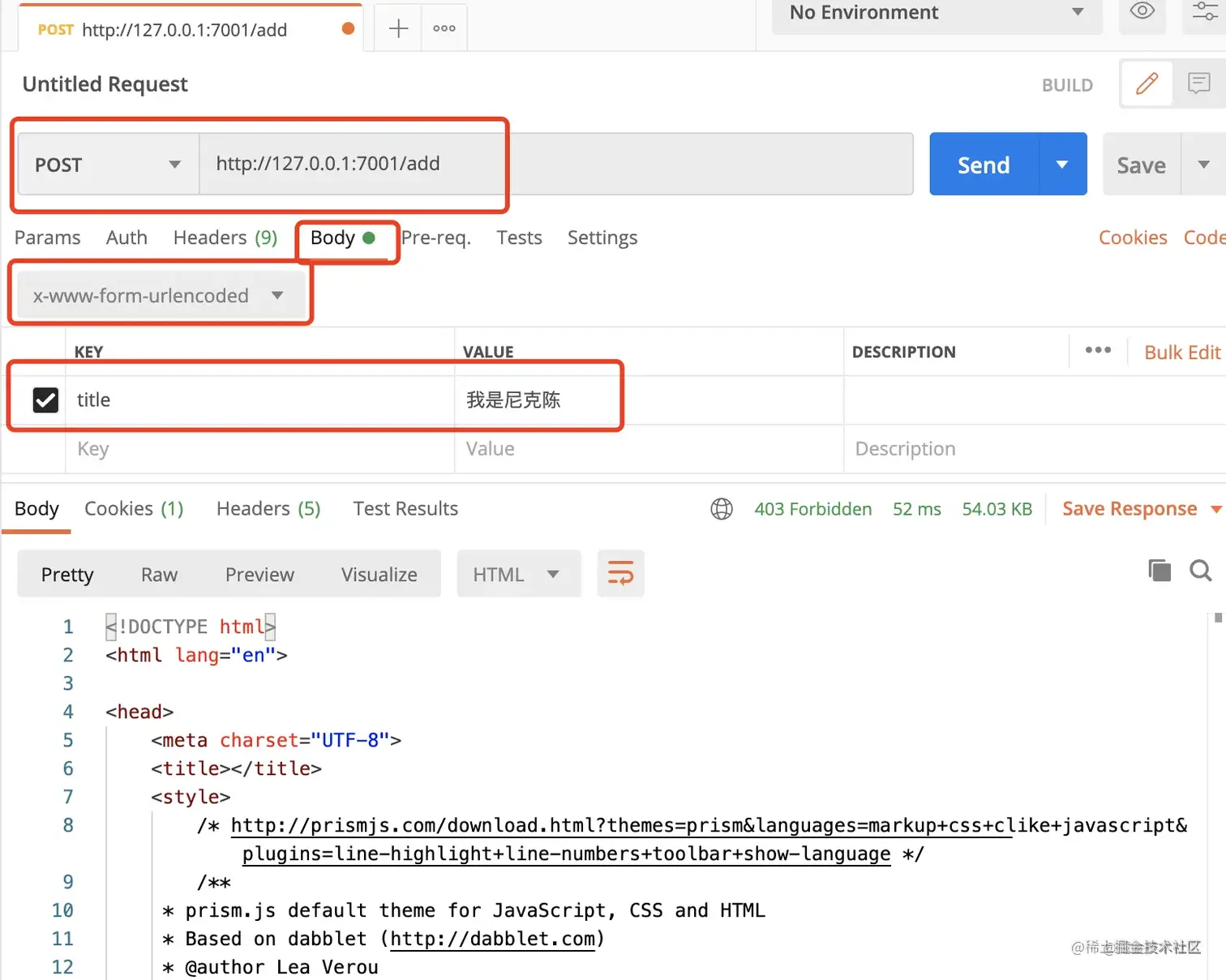Click the VALUE column header

[488, 352]
